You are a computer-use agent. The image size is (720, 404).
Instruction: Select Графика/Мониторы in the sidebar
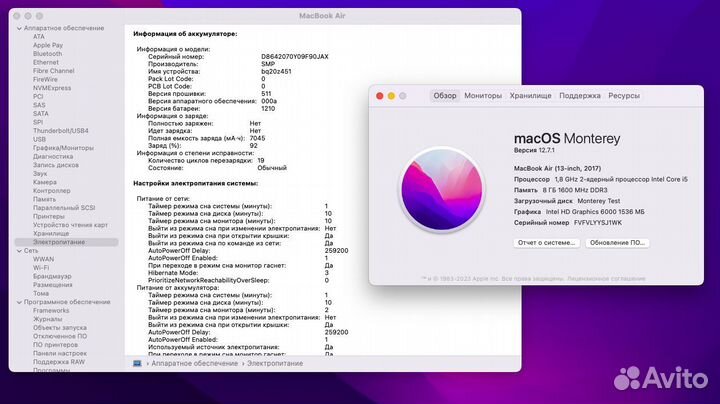tap(63, 148)
